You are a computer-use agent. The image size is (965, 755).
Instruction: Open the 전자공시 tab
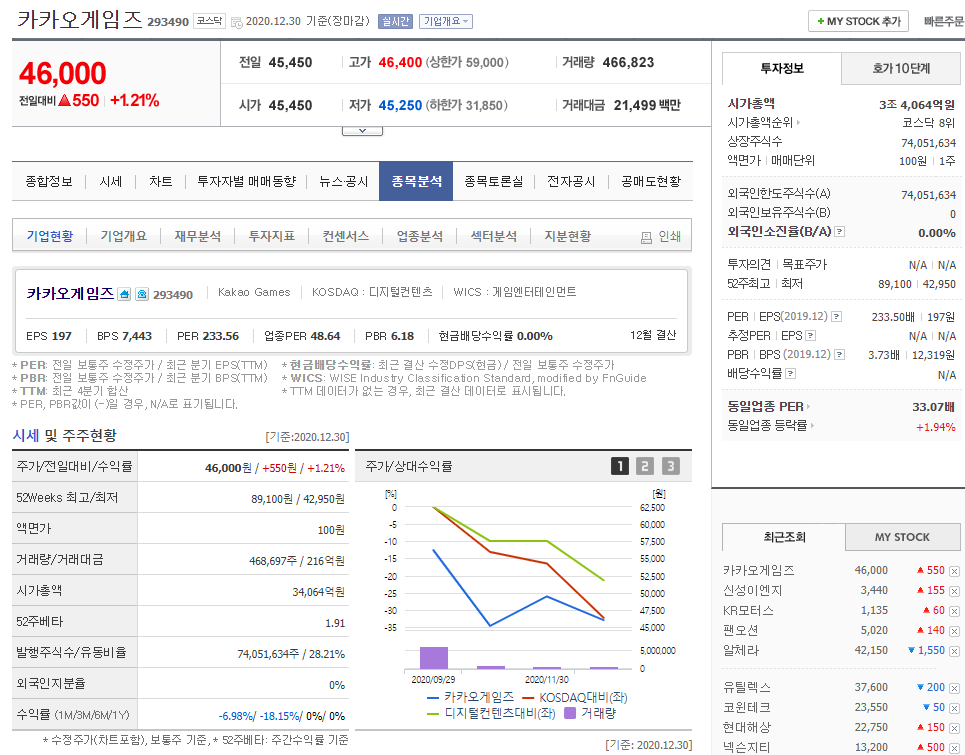(x=571, y=182)
